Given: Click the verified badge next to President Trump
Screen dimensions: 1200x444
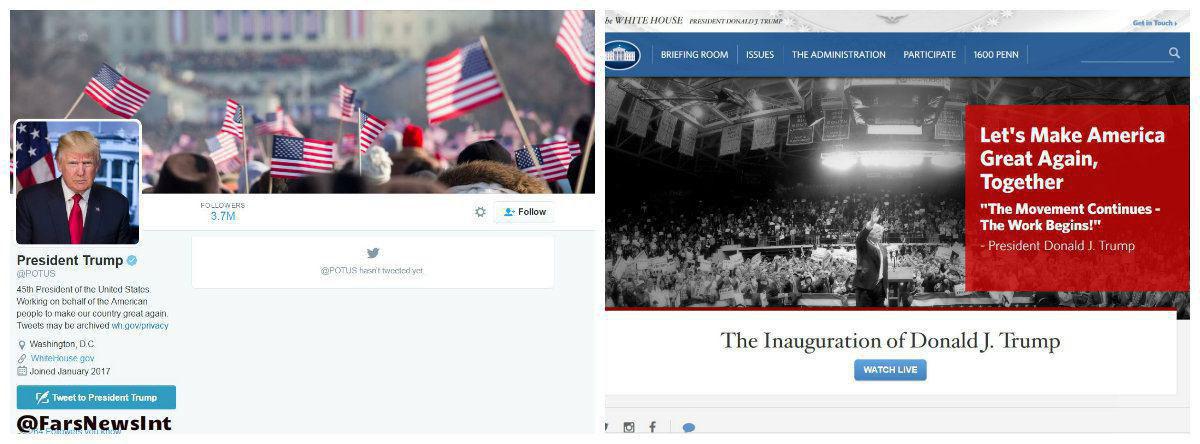Looking at the screenshot, I should point(131,260).
